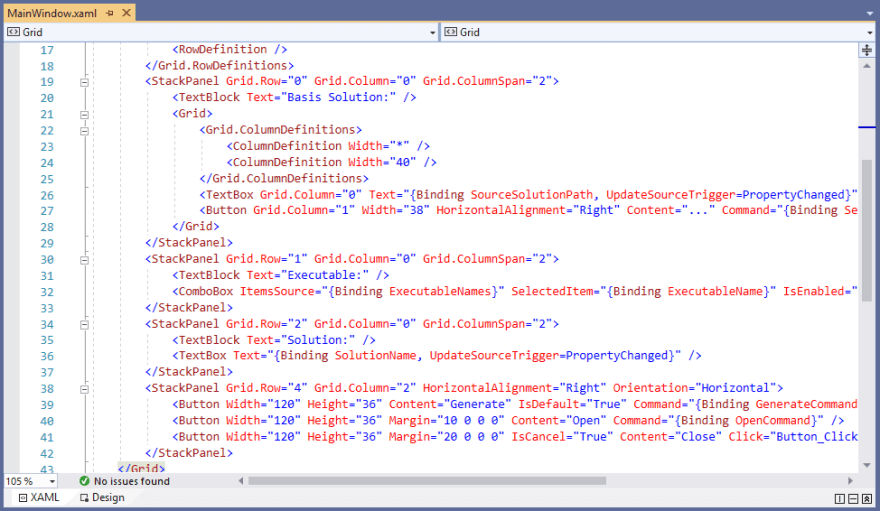880x511 pixels.
Task: Click the "Generate" content value on line 39
Action: coord(478,404)
